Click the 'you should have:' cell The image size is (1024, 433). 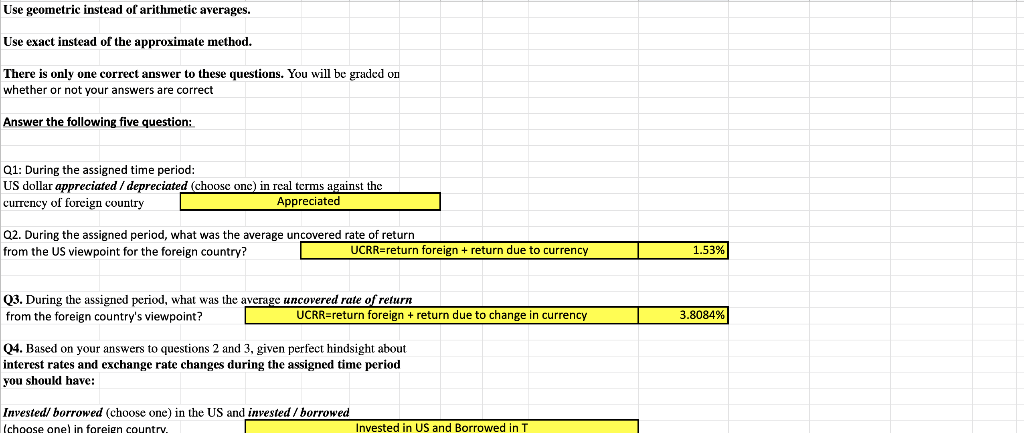point(49,380)
